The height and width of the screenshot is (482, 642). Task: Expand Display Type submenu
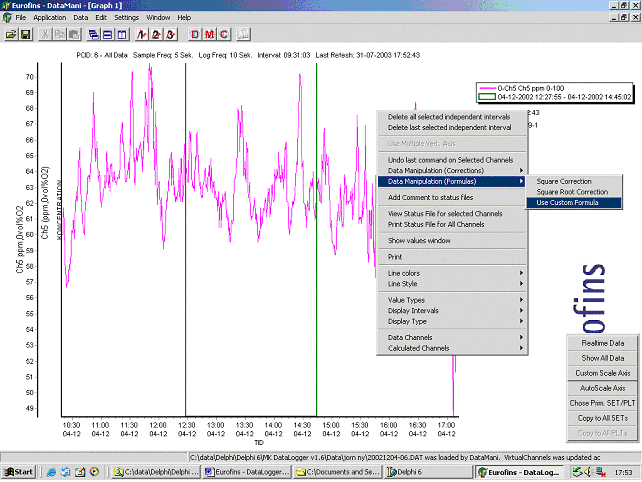pos(452,321)
